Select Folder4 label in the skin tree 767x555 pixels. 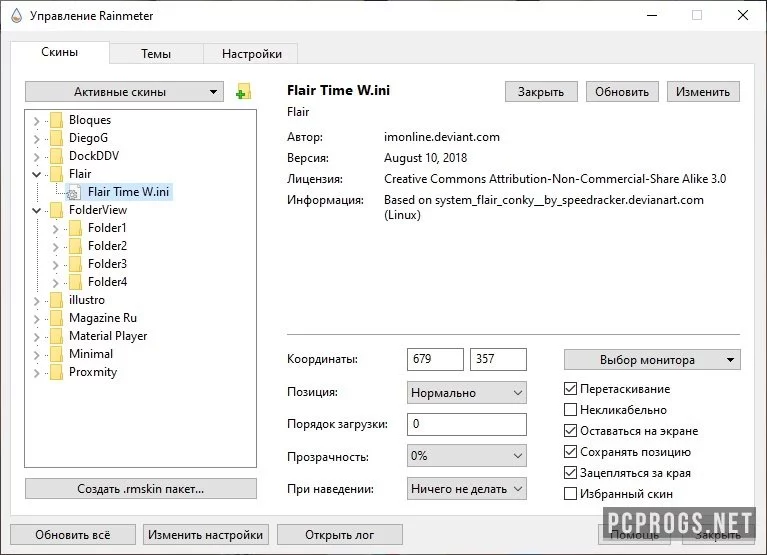click(x=107, y=282)
